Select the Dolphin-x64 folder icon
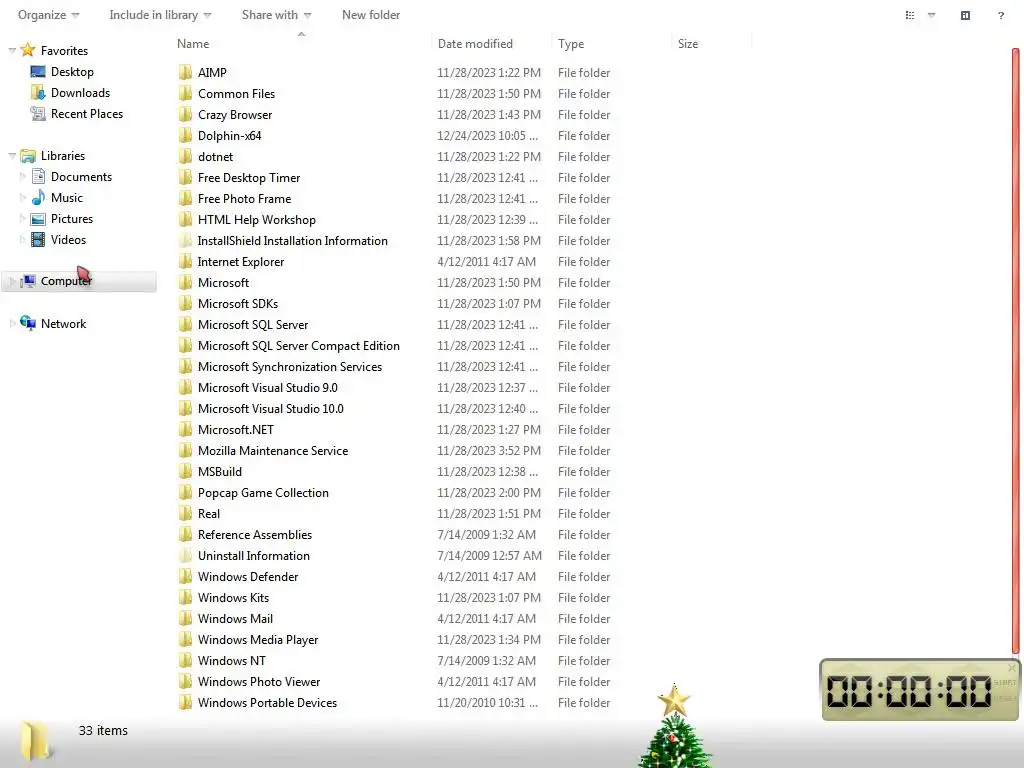 [185, 135]
